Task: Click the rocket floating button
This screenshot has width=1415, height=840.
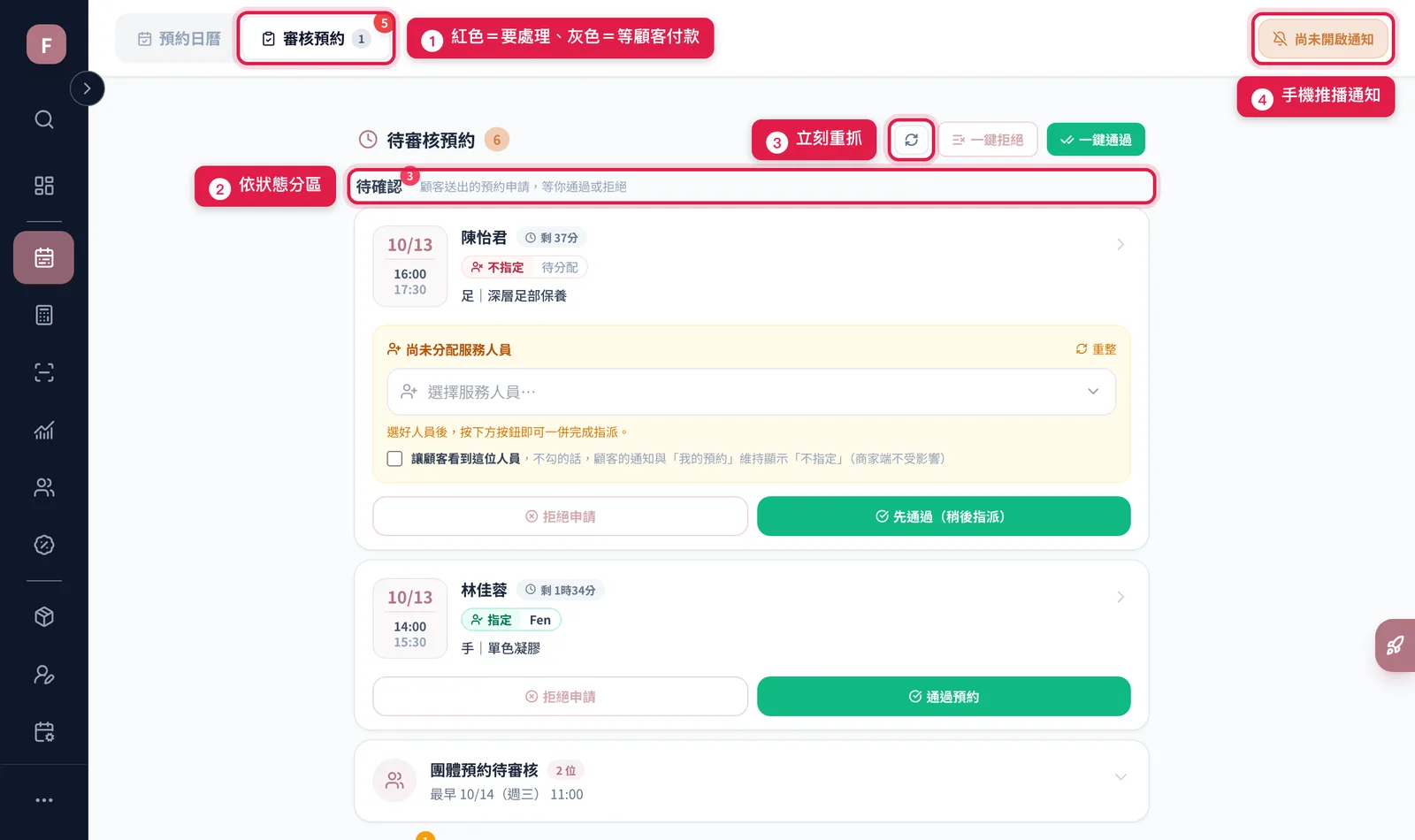Action: click(1396, 645)
